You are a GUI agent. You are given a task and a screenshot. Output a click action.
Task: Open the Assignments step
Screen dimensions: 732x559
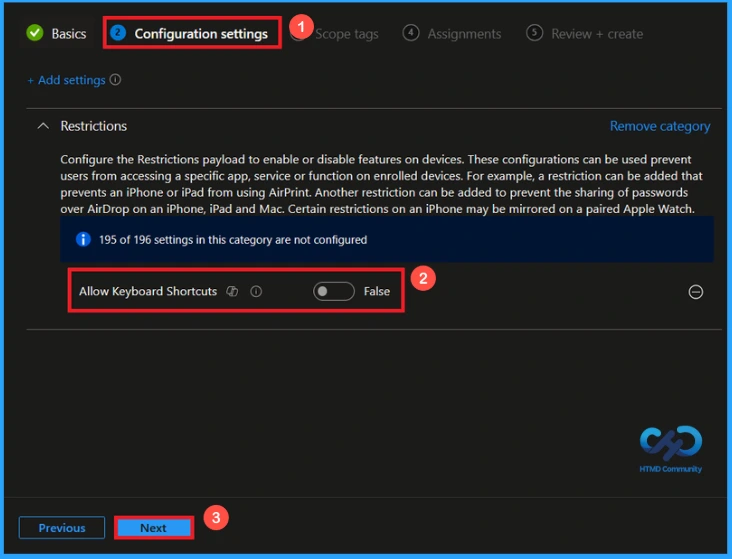pos(452,34)
